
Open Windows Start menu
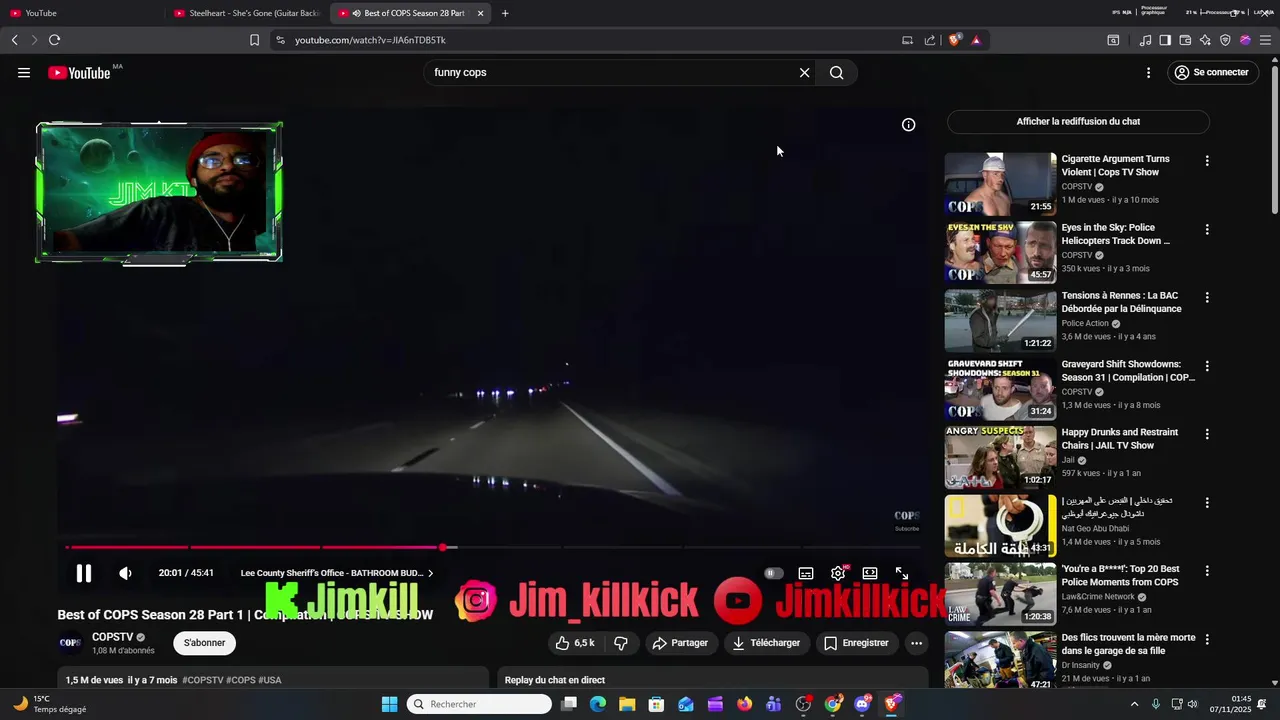390,704
